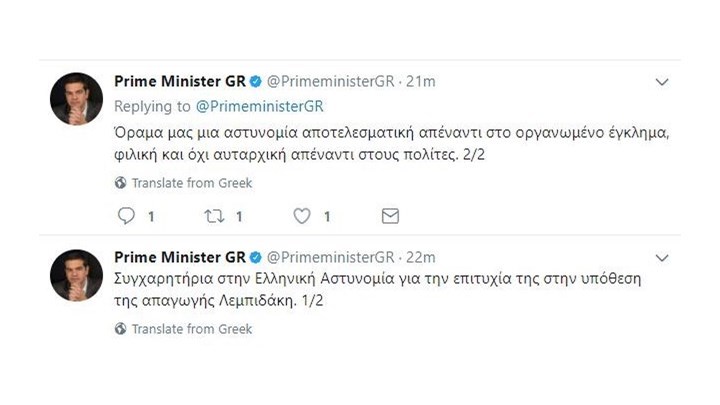Click the verified badge on the 22m tweet
The width and height of the screenshot is (720, 405).
point(256,257)
